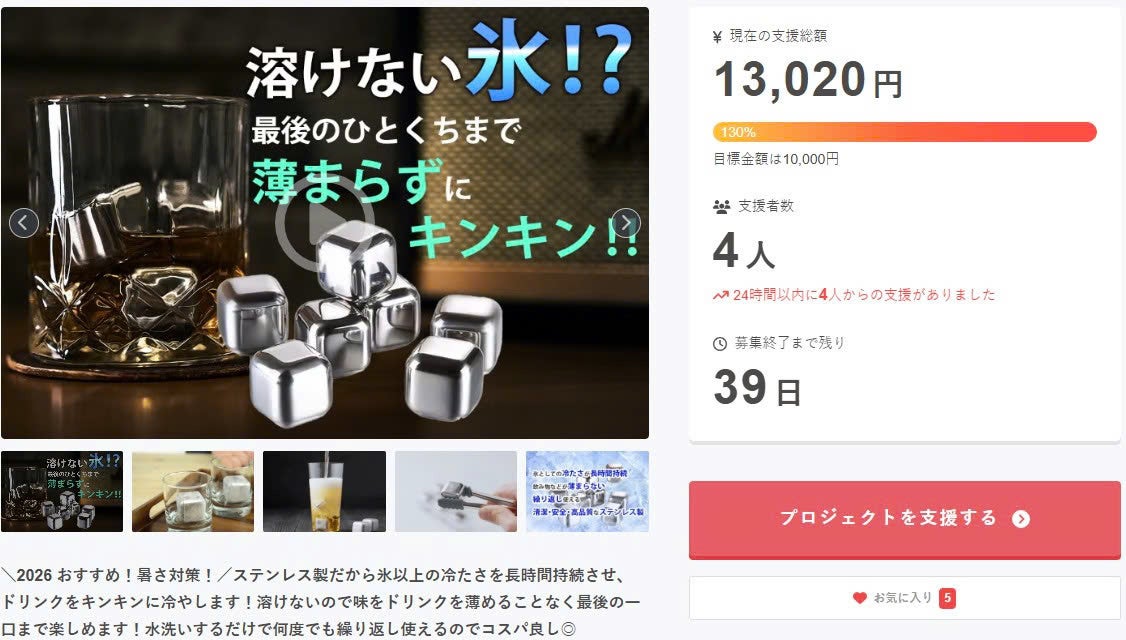1126x640 pixels.
Task: Click the 130% funding progress bar
Action: click(x=905, y=132)
